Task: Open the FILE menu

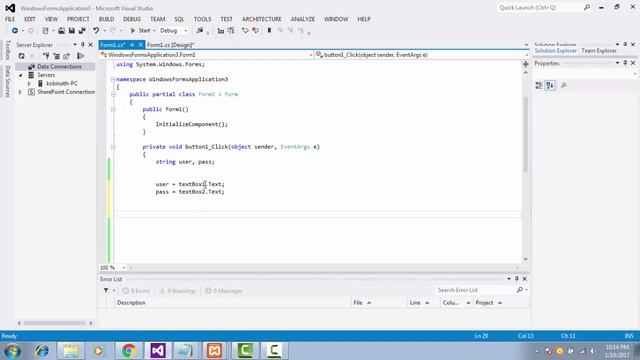Action: 10,19
